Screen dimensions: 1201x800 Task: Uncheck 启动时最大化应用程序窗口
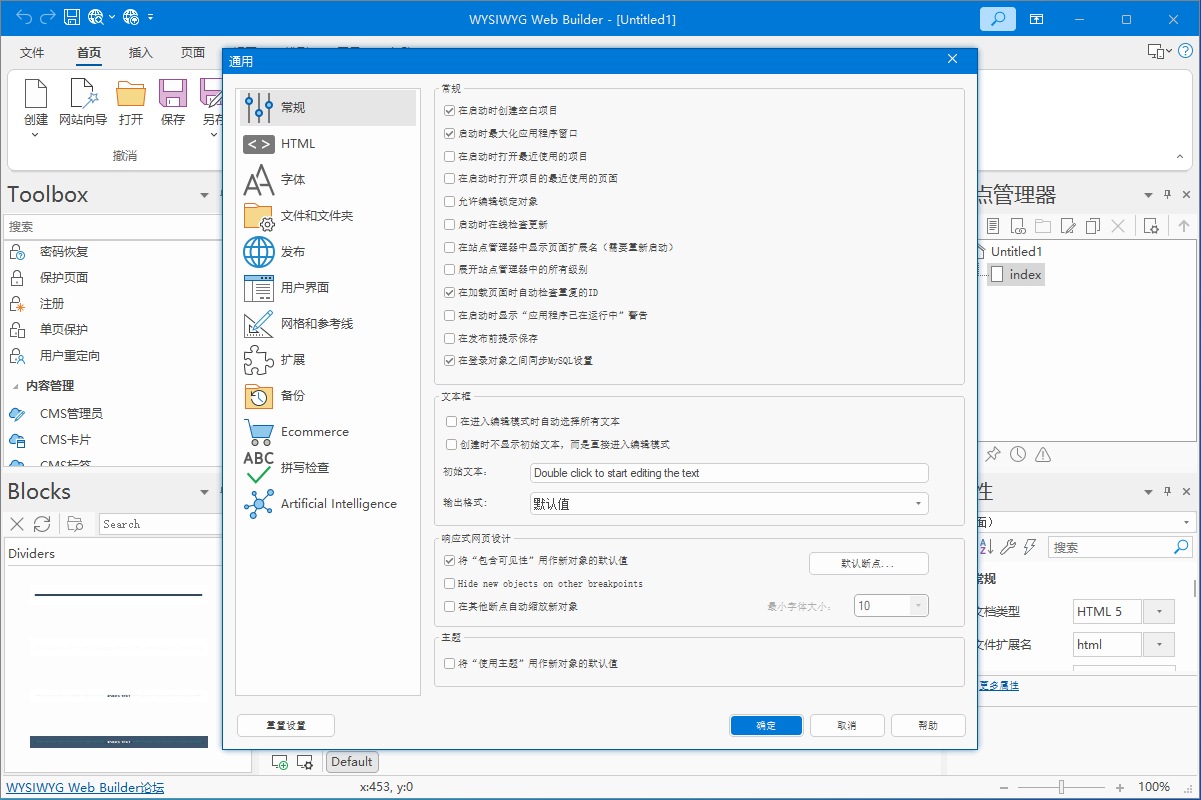click(x=449, y=133)
